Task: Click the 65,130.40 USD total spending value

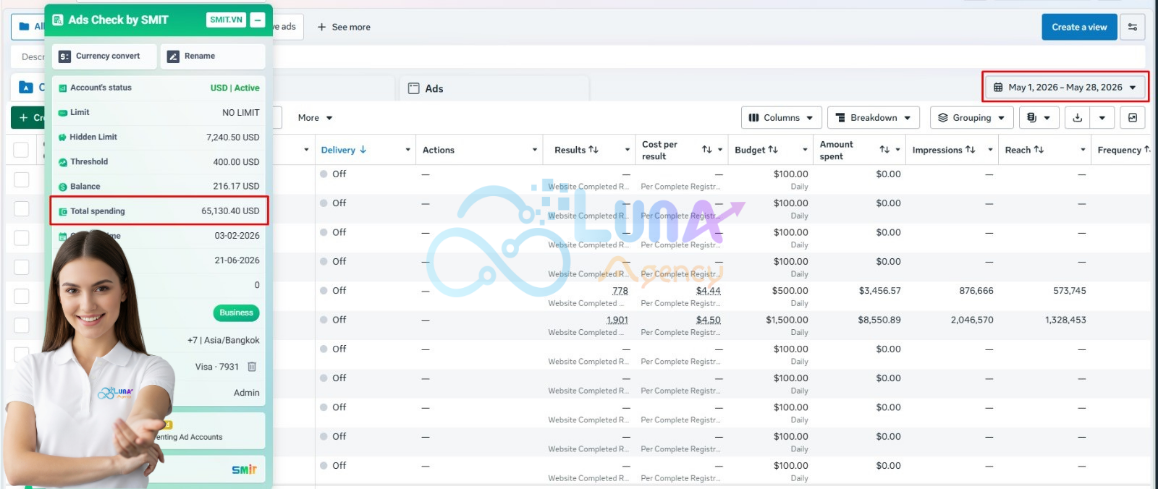Action: tap(230, 211)
